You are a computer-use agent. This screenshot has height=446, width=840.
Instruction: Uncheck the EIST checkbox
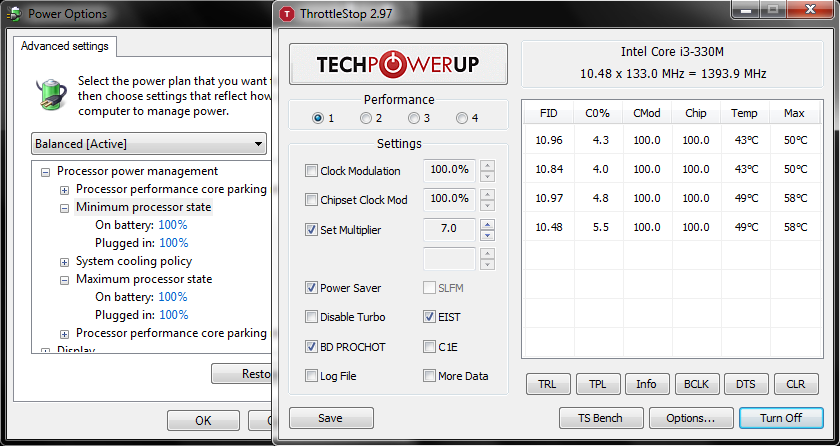429,316
